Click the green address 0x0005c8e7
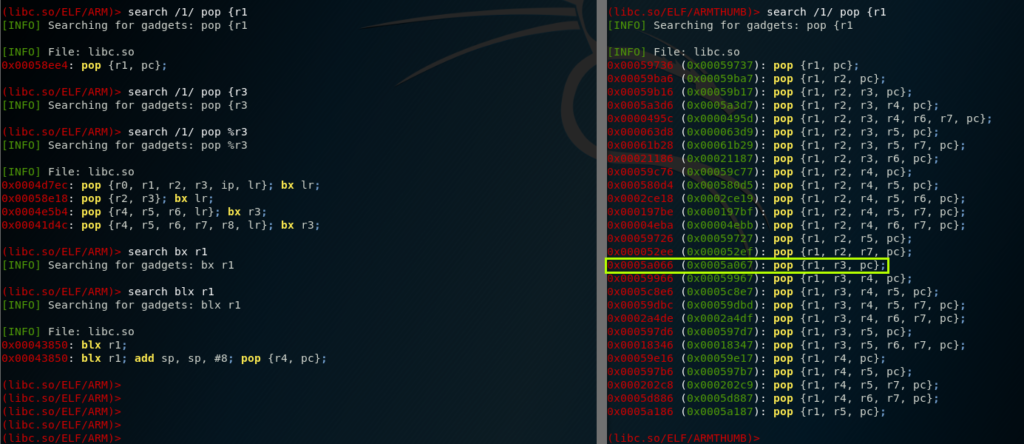 tap(720, 291)
